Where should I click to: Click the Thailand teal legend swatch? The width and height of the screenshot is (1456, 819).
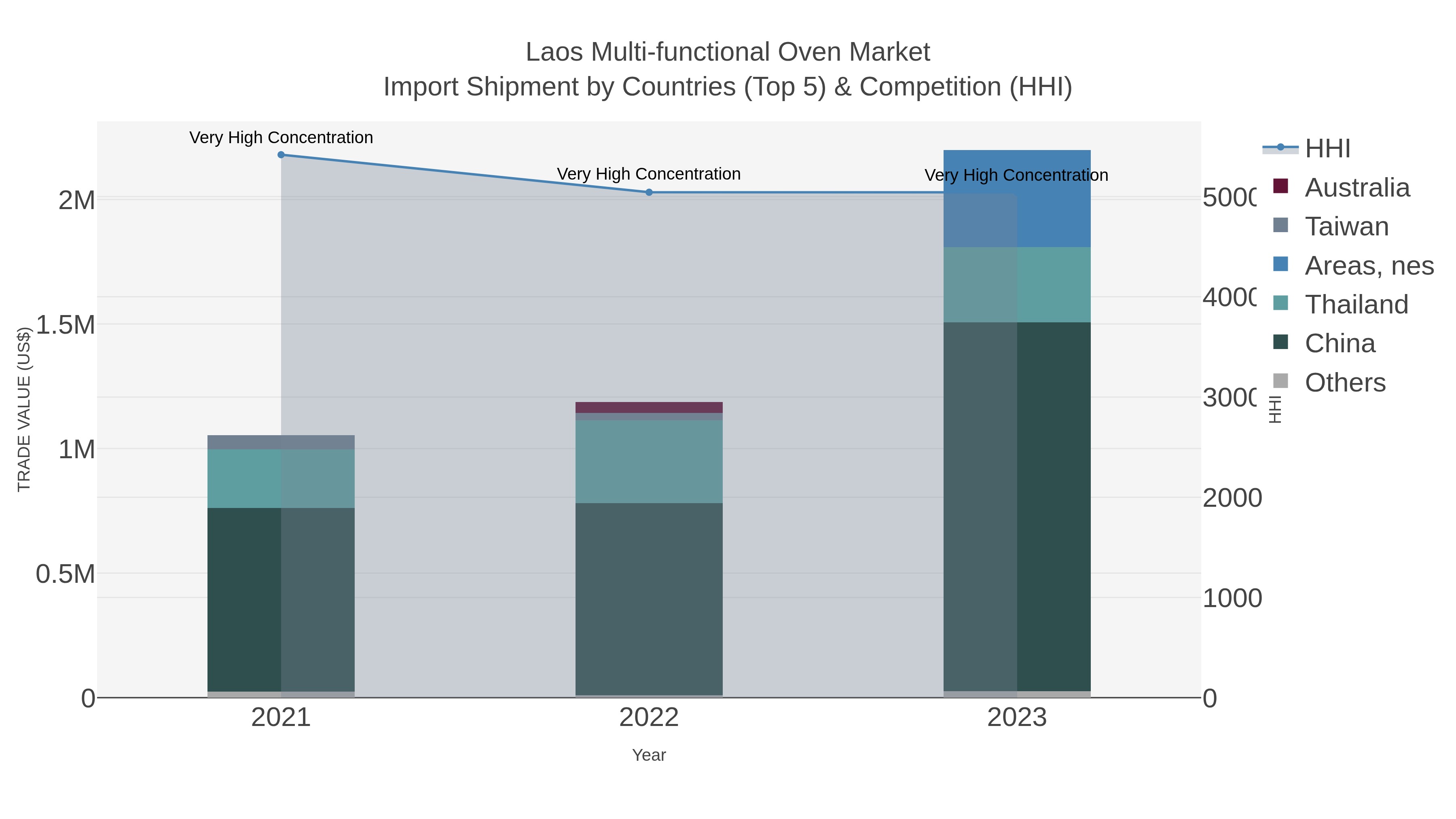click(x=1280, y=303)
